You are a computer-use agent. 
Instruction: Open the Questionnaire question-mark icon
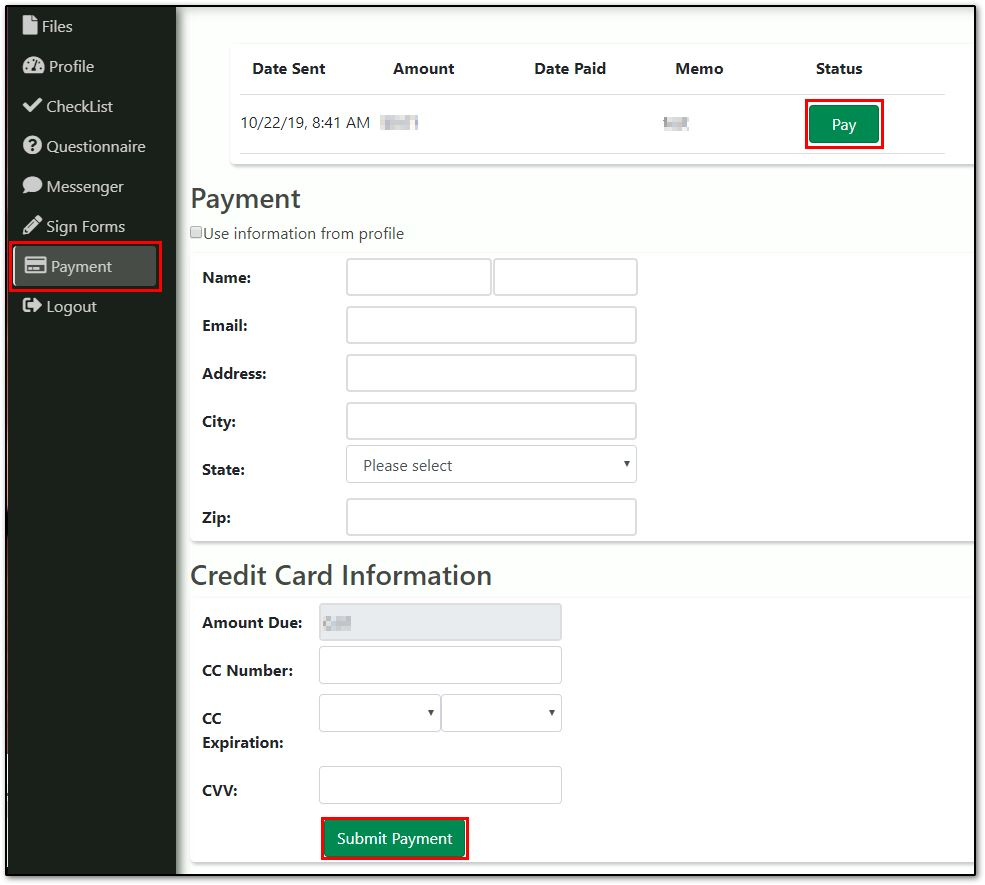click(32, 146)
